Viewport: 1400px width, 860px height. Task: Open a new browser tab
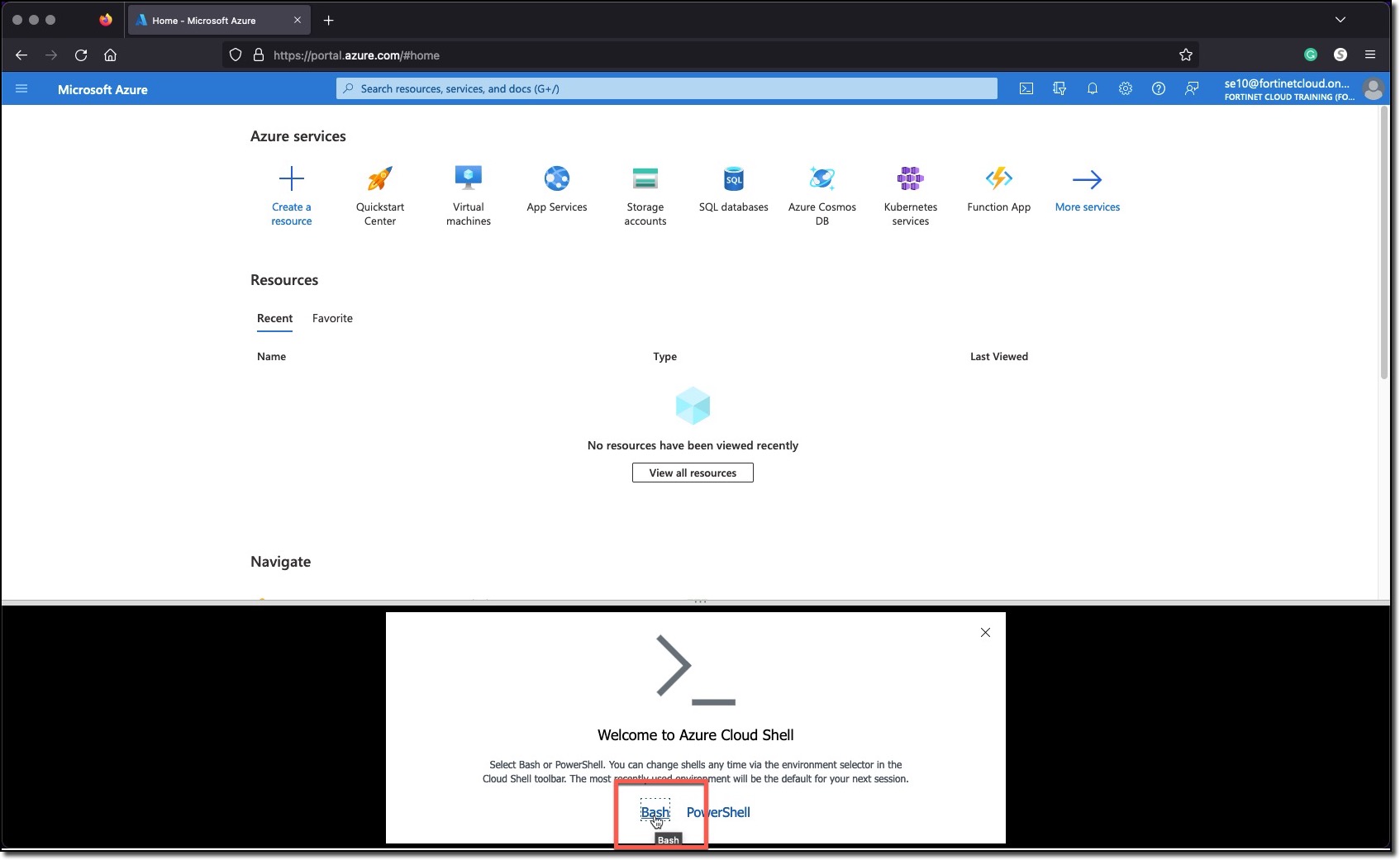coord(329,20)
